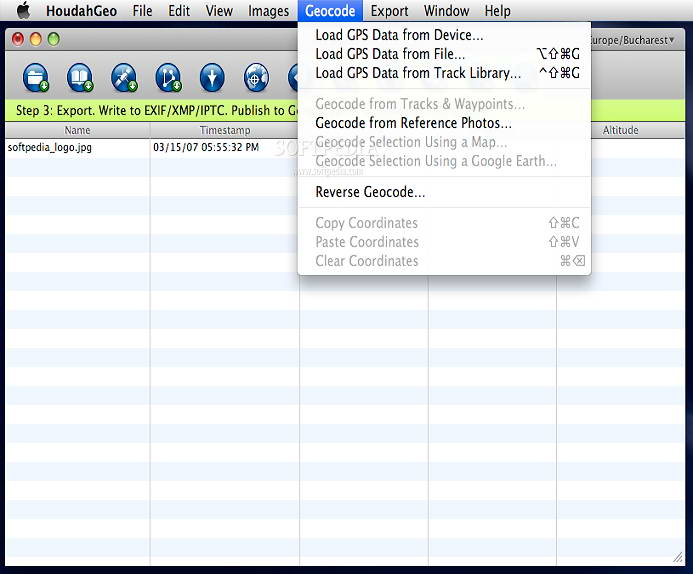Click the GPS satellite device toolbar icon

point(124,78)
